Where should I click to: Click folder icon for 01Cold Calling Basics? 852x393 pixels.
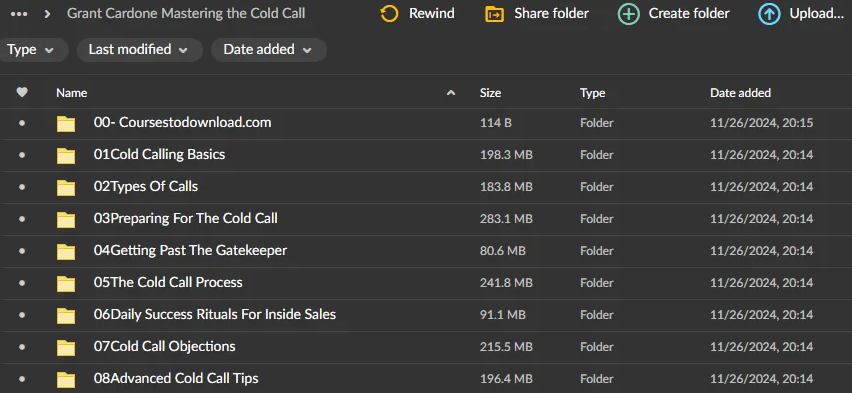pyautogui.click(x=66, y=155)
